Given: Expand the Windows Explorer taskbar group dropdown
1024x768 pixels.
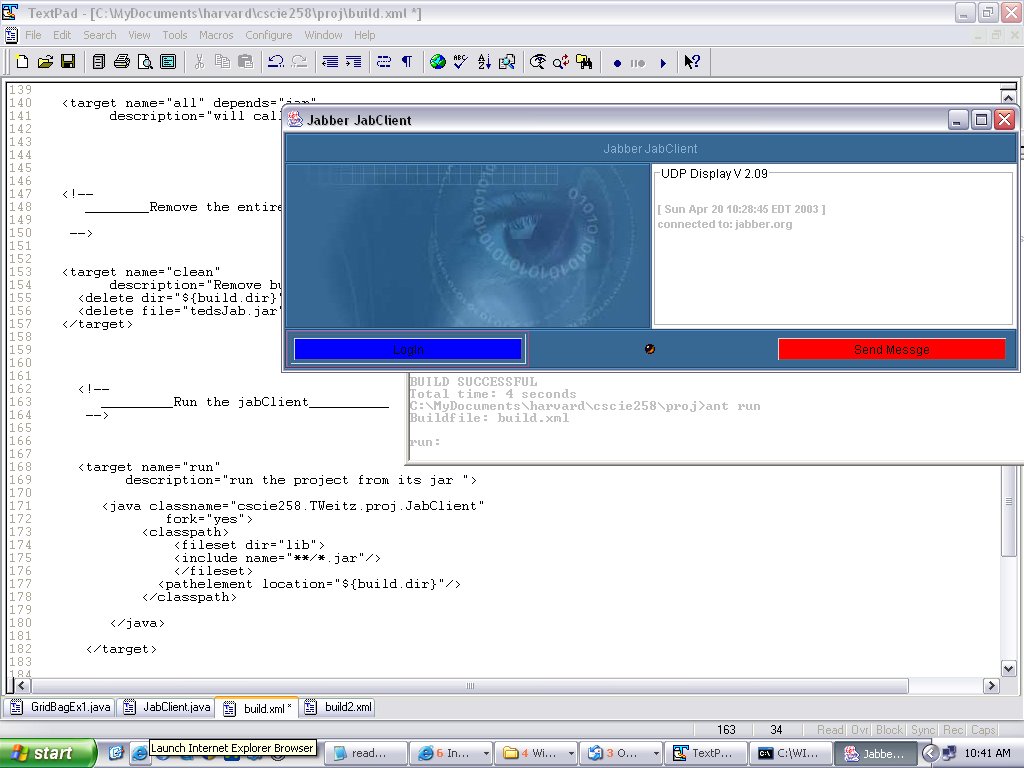Looking at the screenshot, I should [x=571, y=754].
